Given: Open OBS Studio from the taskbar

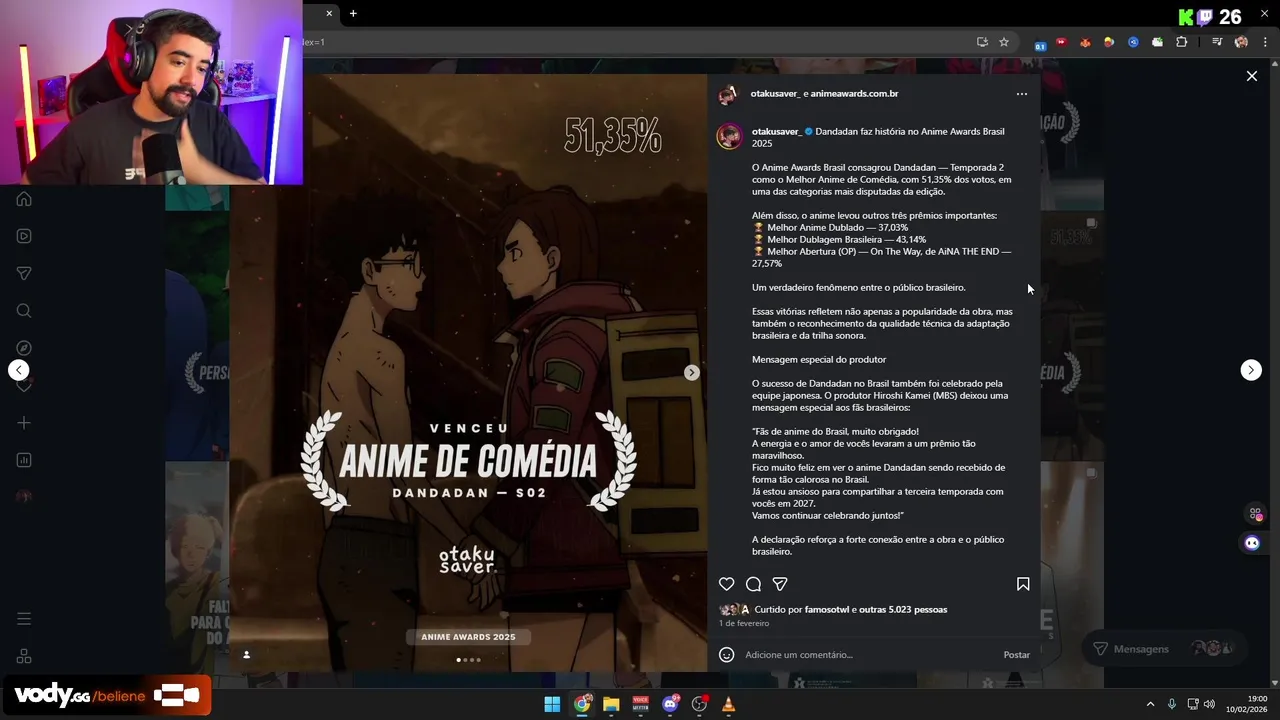Looking at the screenshot, I should click(x=699, y=704).
